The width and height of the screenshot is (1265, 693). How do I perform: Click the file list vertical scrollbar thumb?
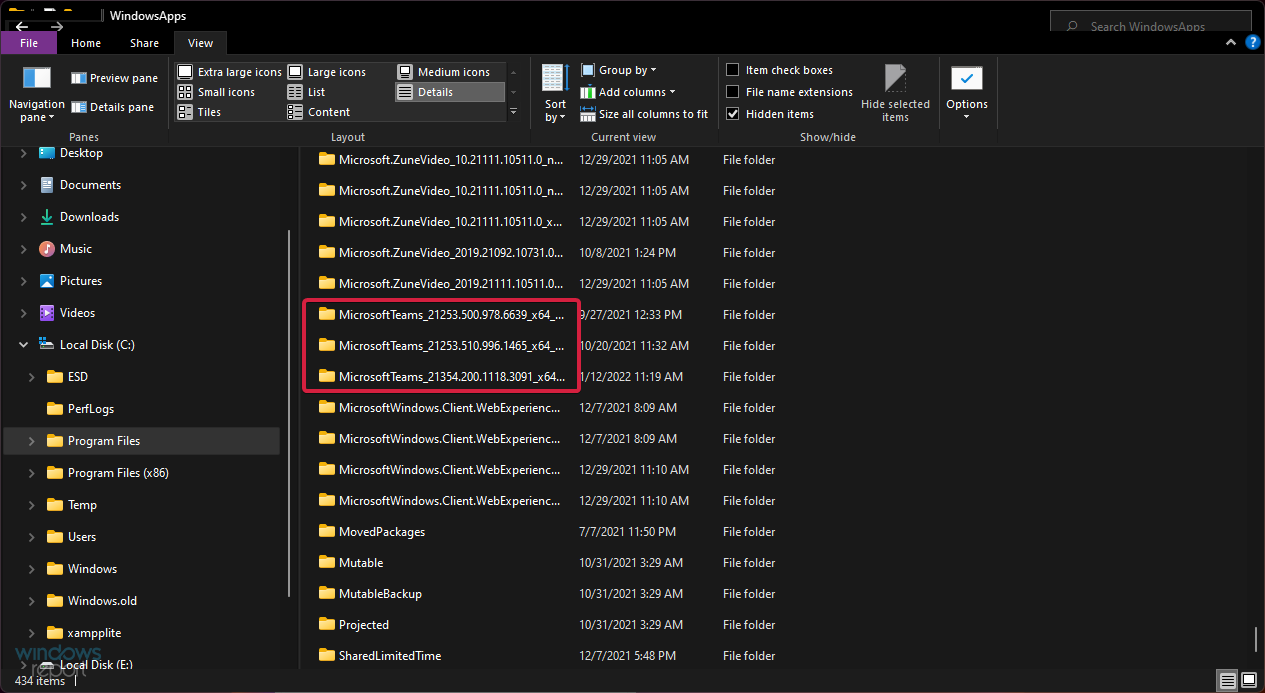1256,639
